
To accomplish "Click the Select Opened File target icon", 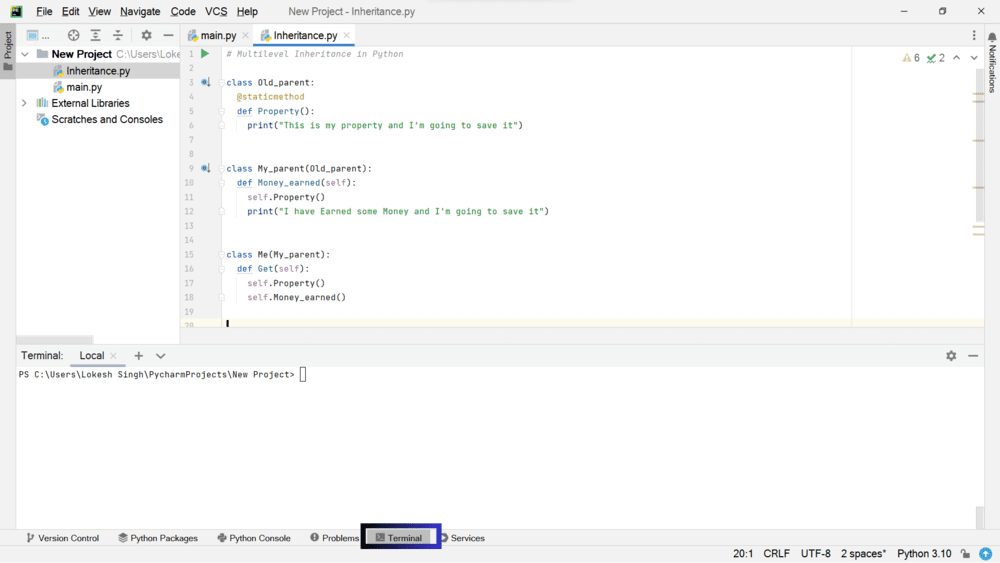I will [x=73, y=35].
